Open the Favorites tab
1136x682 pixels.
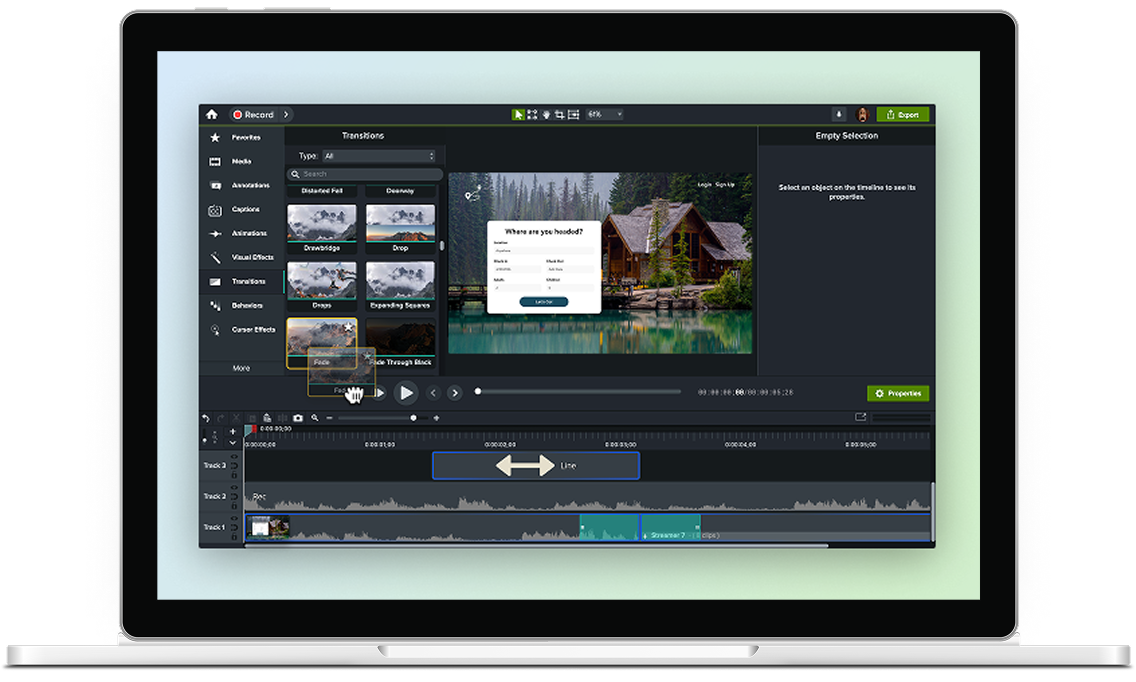[x=241, y=137]
